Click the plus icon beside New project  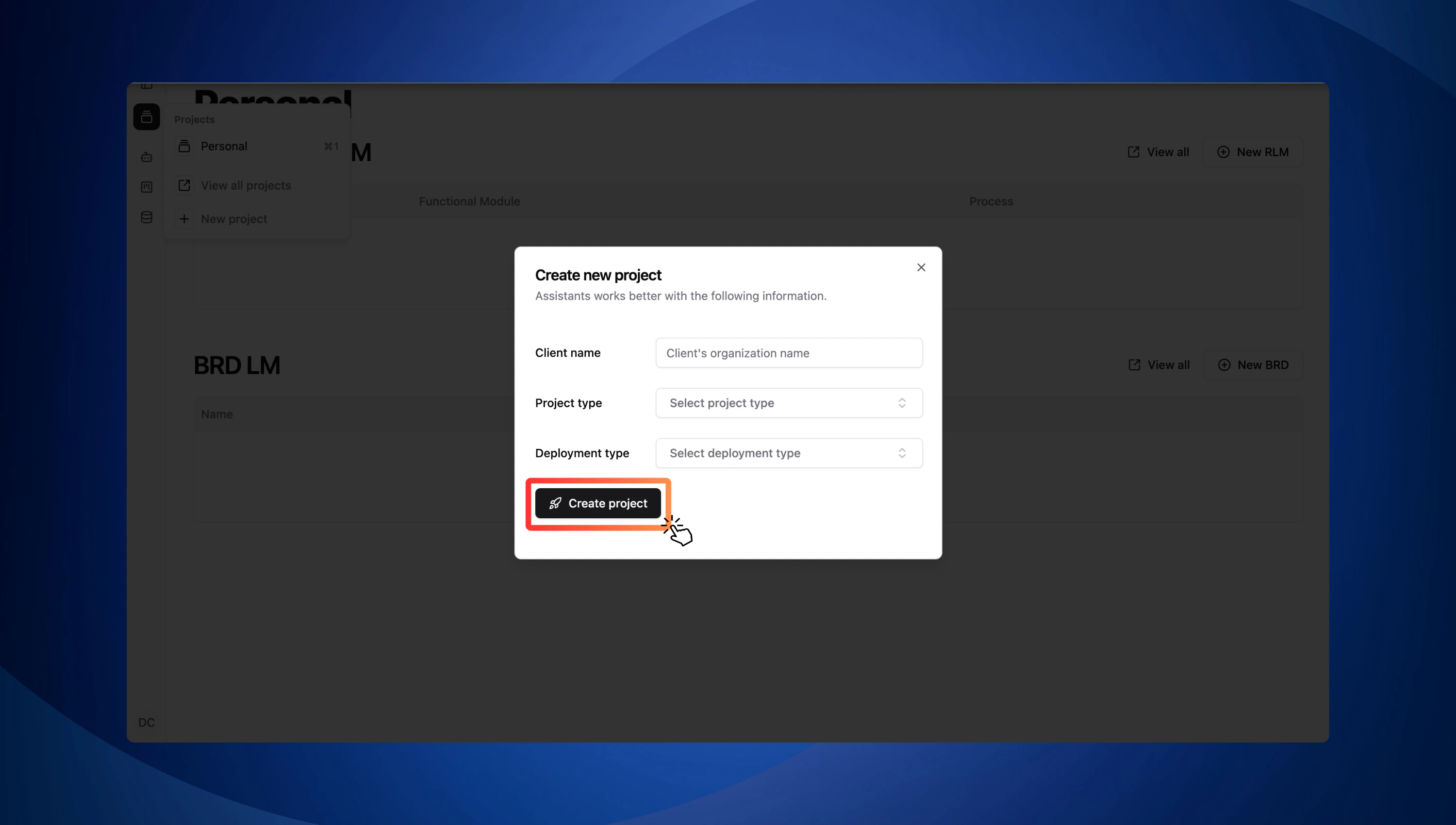click(x=184, y=219)
